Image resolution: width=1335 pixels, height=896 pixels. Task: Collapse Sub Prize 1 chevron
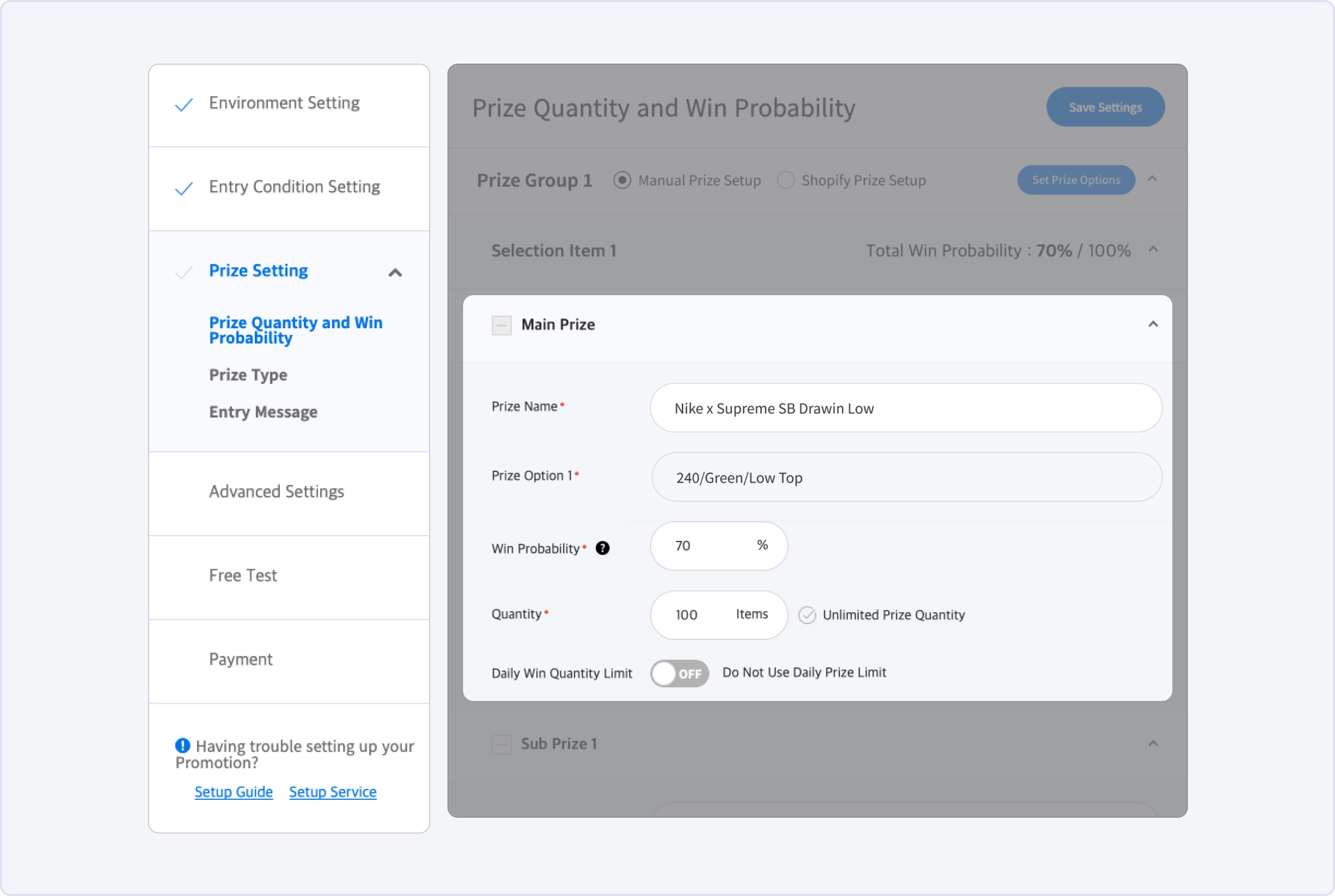pyautogui.click(x=1153, y=743)
